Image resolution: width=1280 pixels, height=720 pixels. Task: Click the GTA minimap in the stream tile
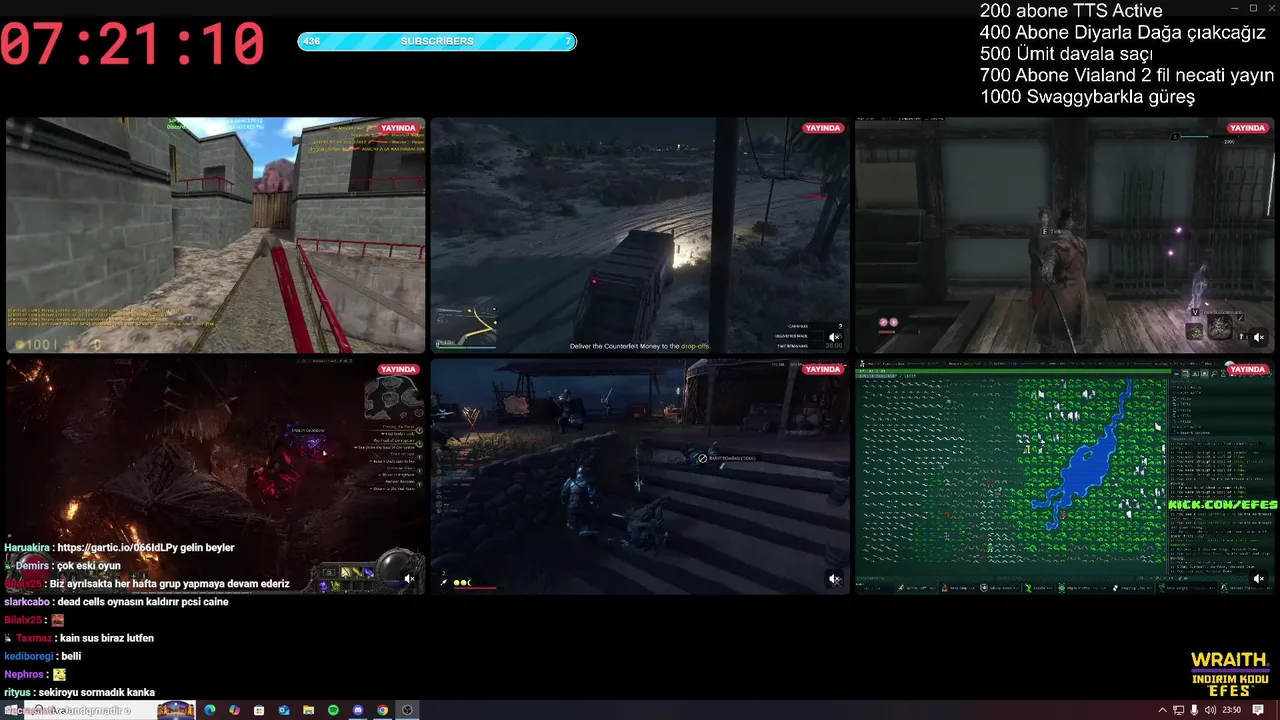466,326
